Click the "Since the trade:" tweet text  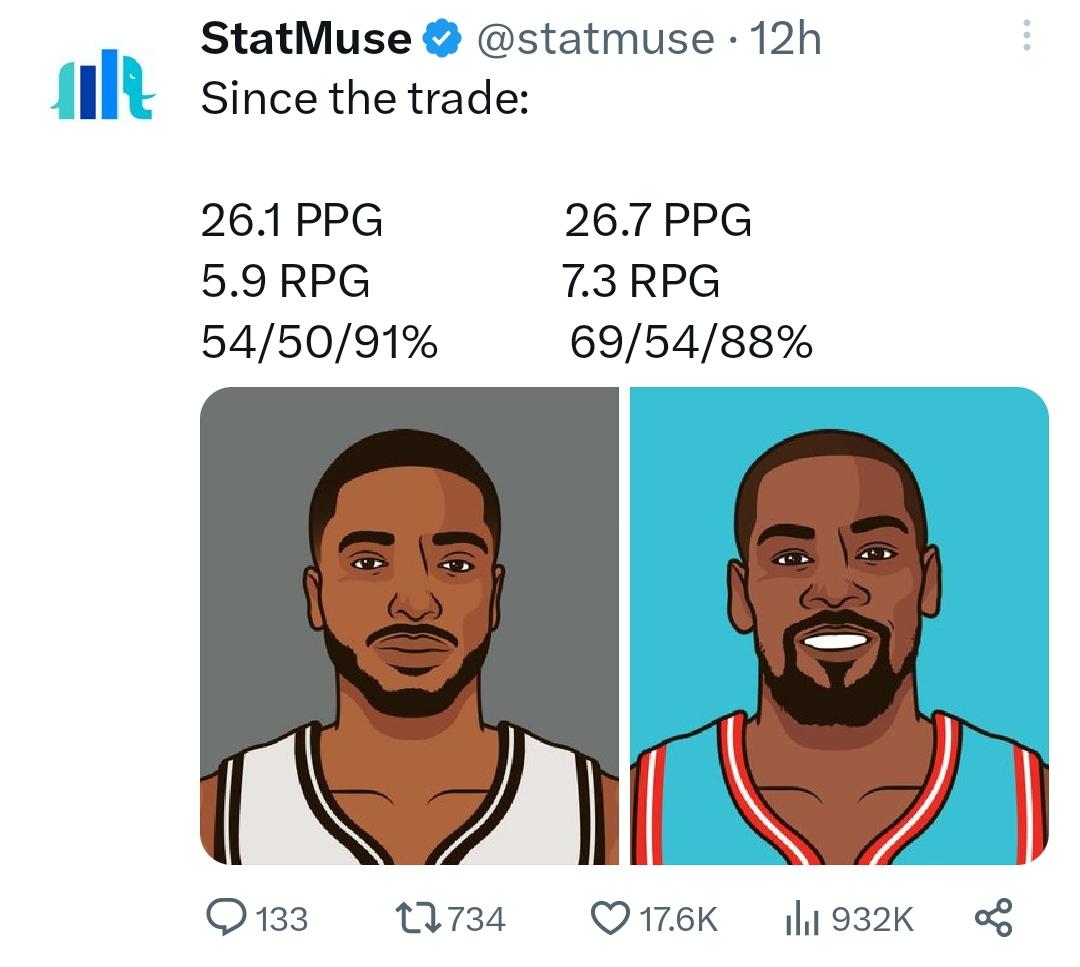coord(365,98)
